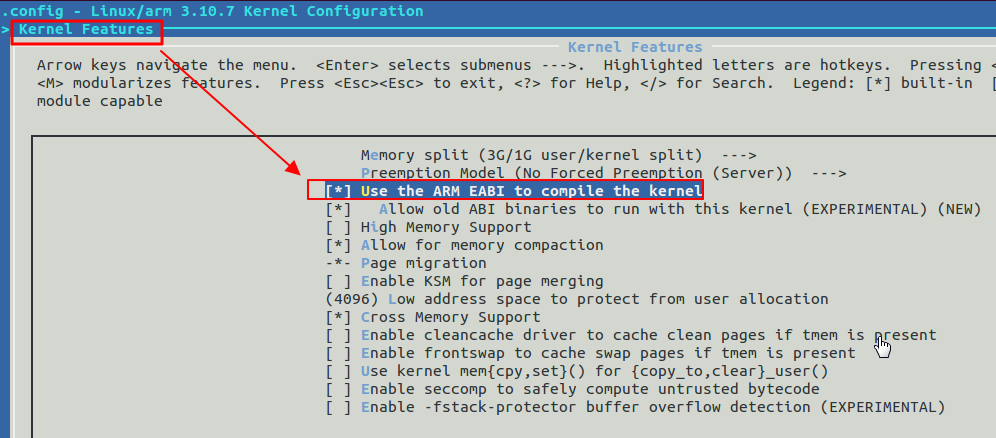Enable frontswap to cache swap pages

[590, 353]
